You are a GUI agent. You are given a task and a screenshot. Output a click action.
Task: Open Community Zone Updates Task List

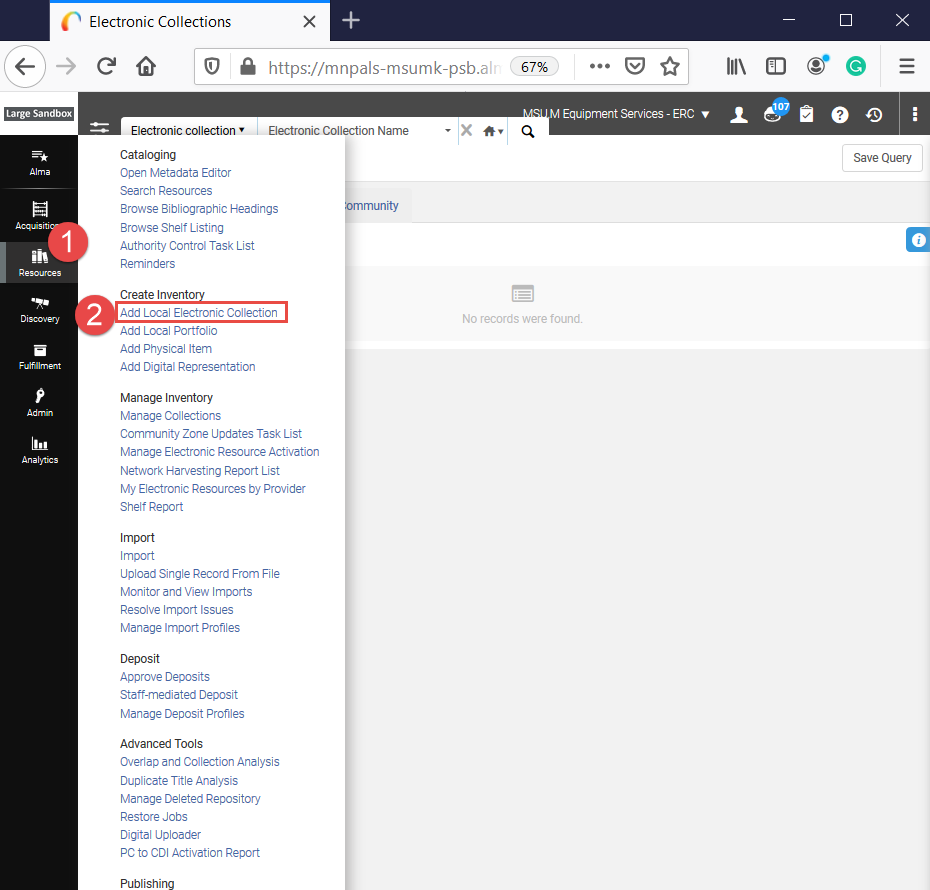point(211,433)
